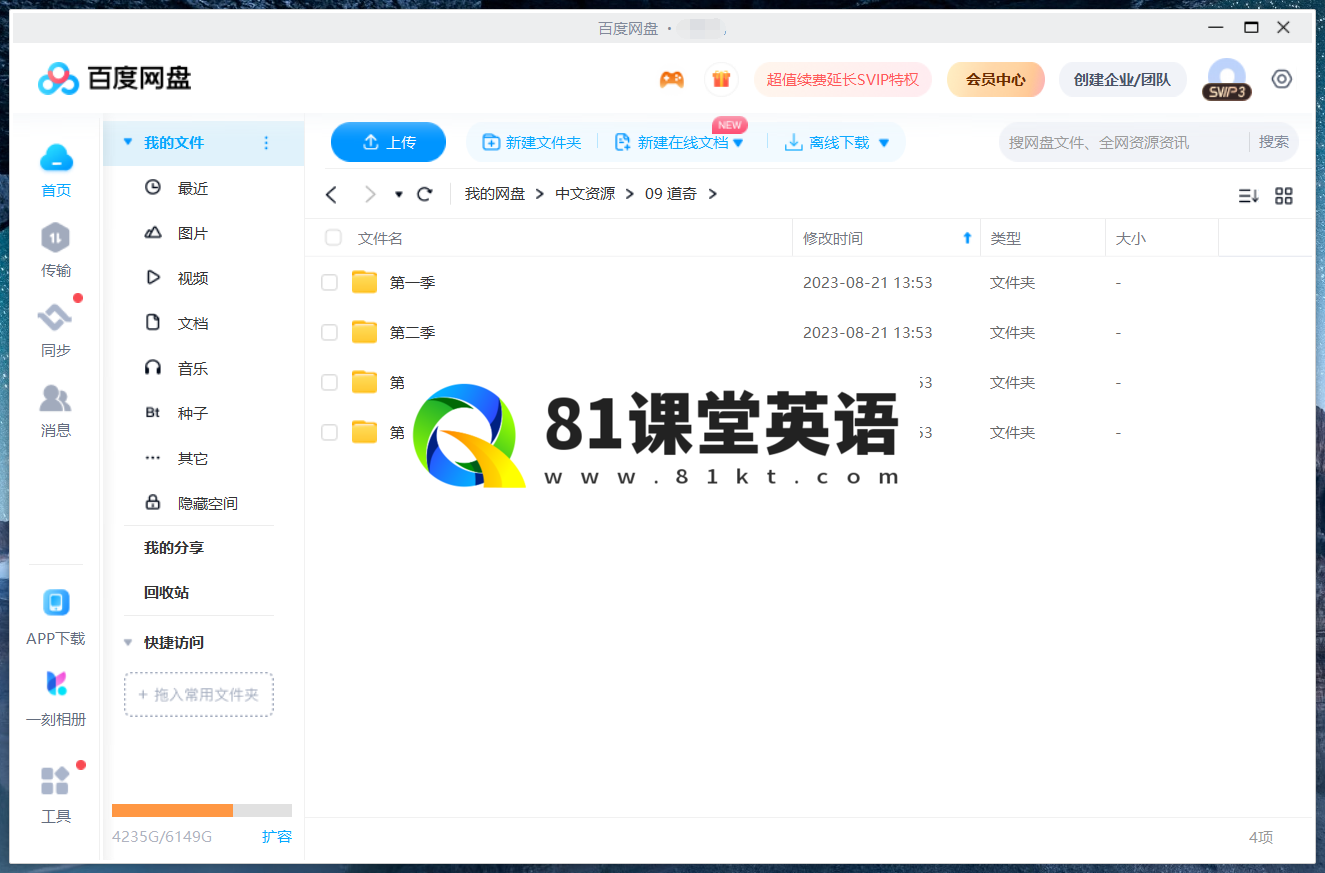Image resolution: width=1325 pixels, height=873 pixels.
Task: Open the 同步 sync section
Action: (x=56, y=330)
